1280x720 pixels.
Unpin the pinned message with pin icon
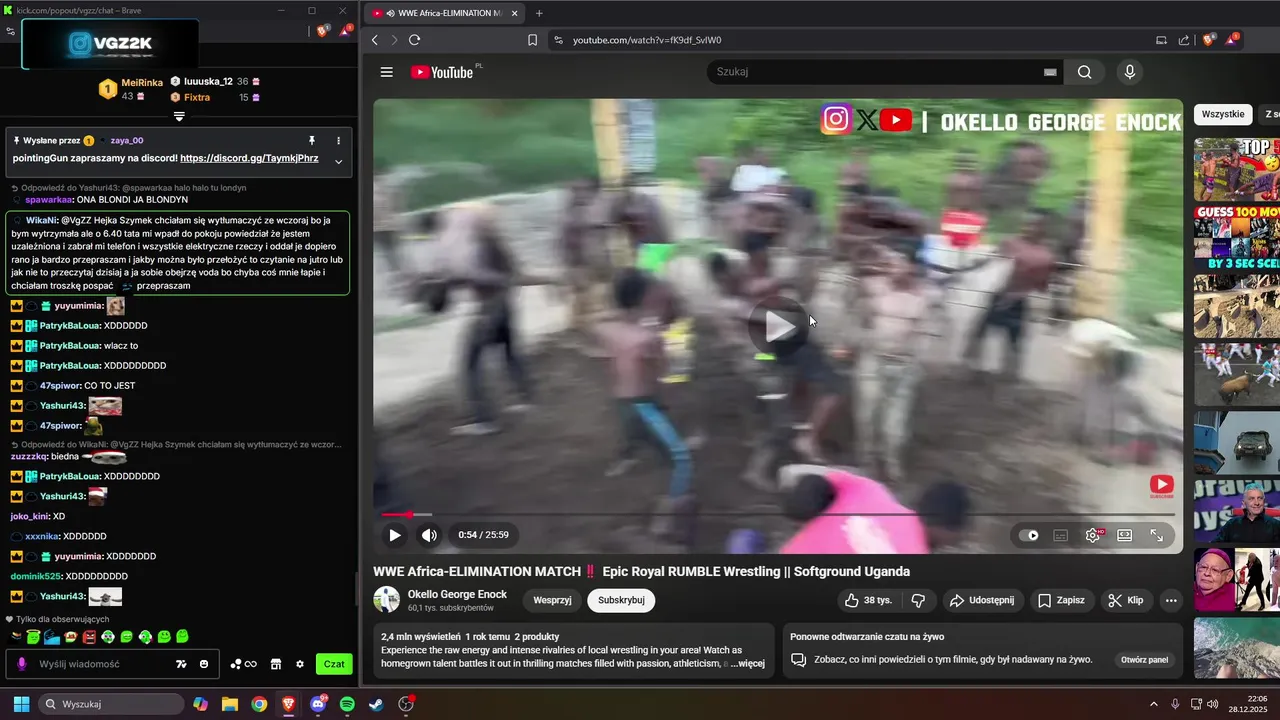coord(312,140)
